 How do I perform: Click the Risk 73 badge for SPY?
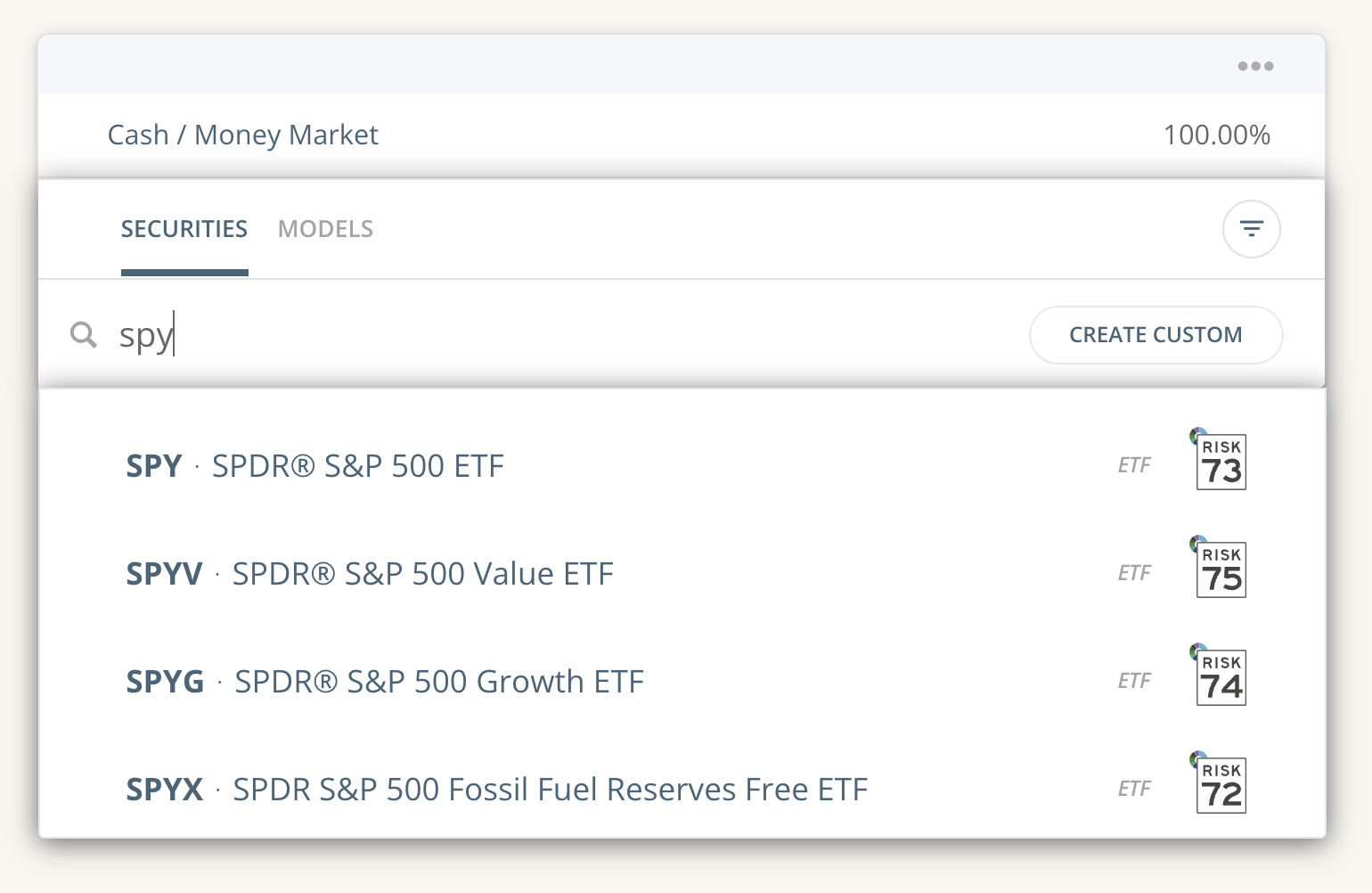tap(1221, 462)
